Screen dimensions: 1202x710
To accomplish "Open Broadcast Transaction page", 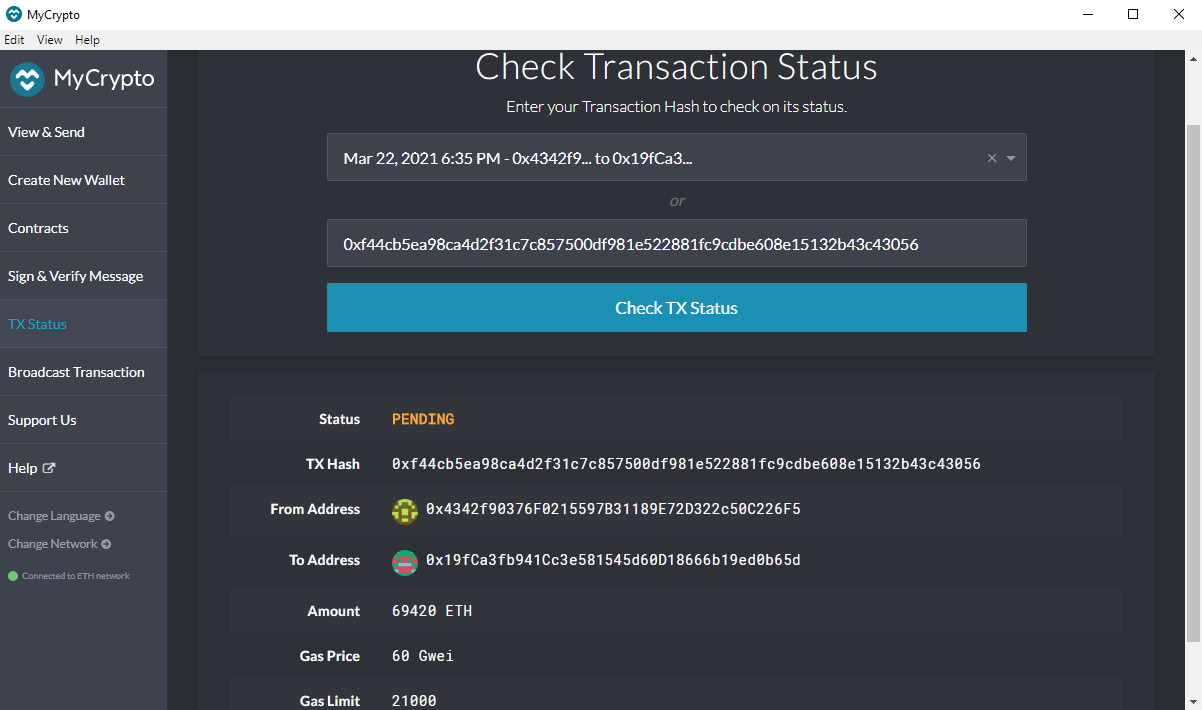I will (83, 372).
